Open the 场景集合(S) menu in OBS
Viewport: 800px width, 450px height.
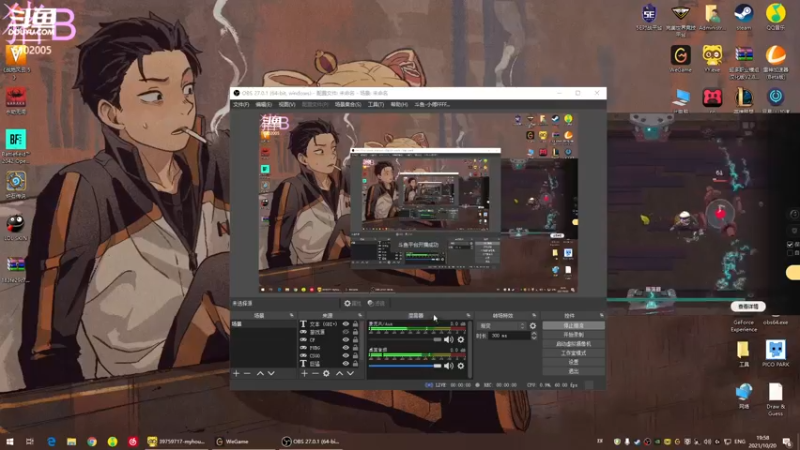coord(348,105)
